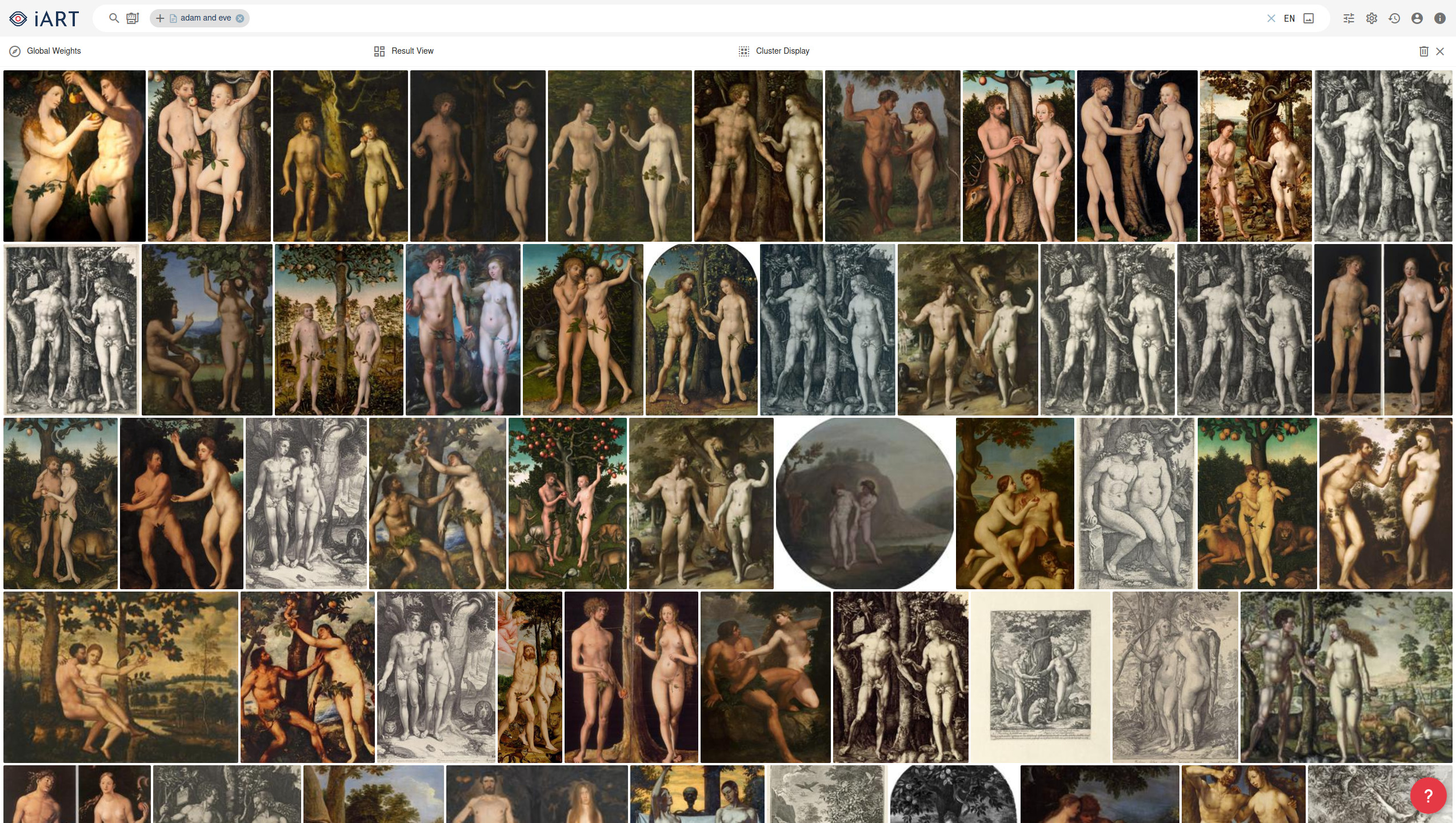Remove the 'adam and eve' search chip

pos(240,18)
